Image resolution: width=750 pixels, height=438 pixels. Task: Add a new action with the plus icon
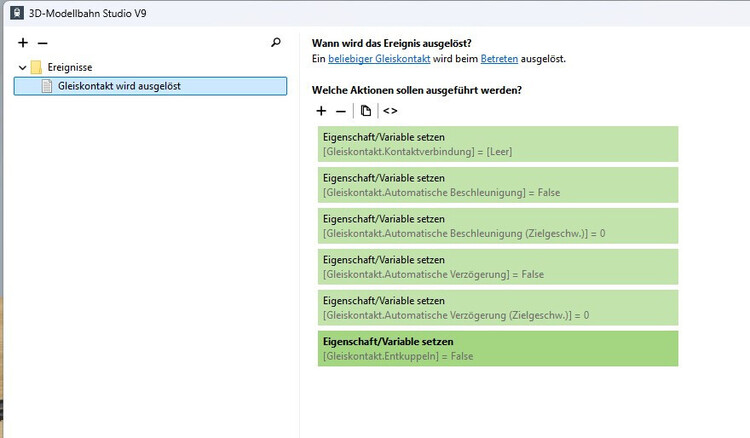tap(321, 111)
